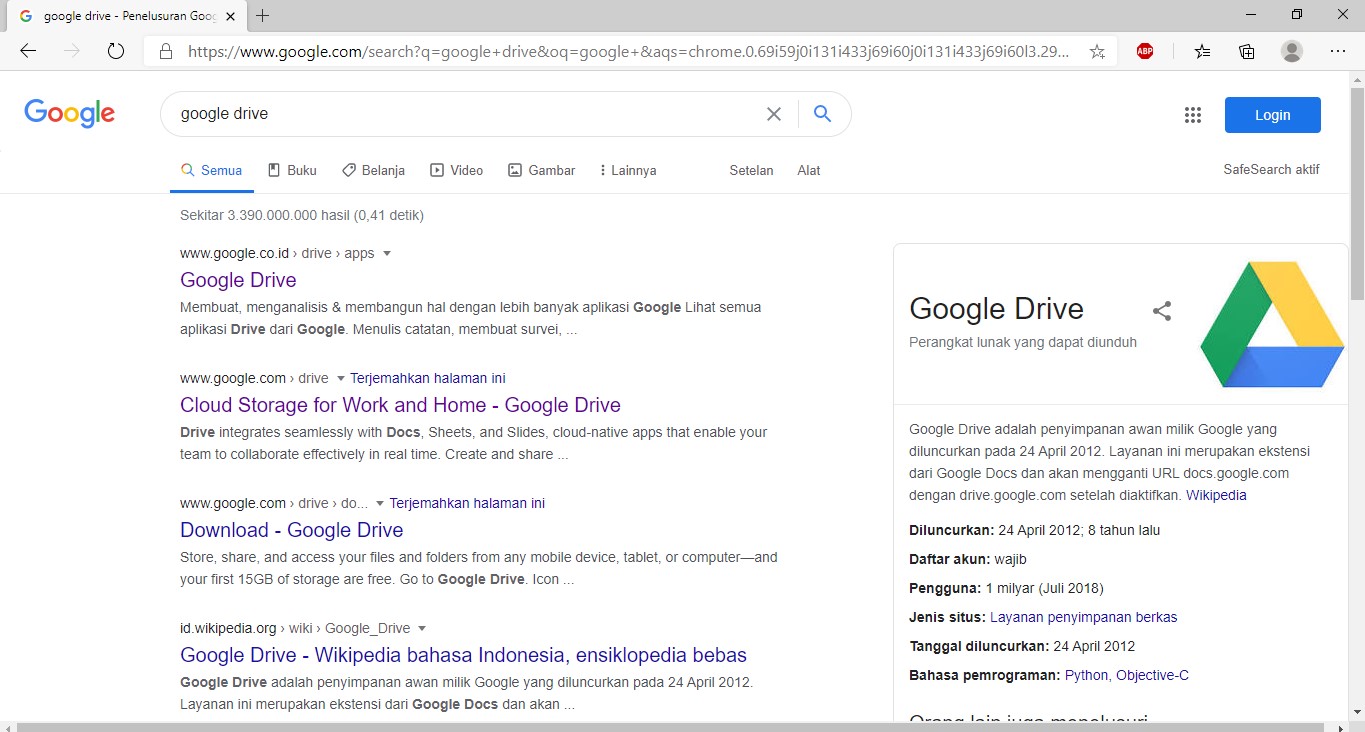Open the Google apps grid

[1193, 115]
